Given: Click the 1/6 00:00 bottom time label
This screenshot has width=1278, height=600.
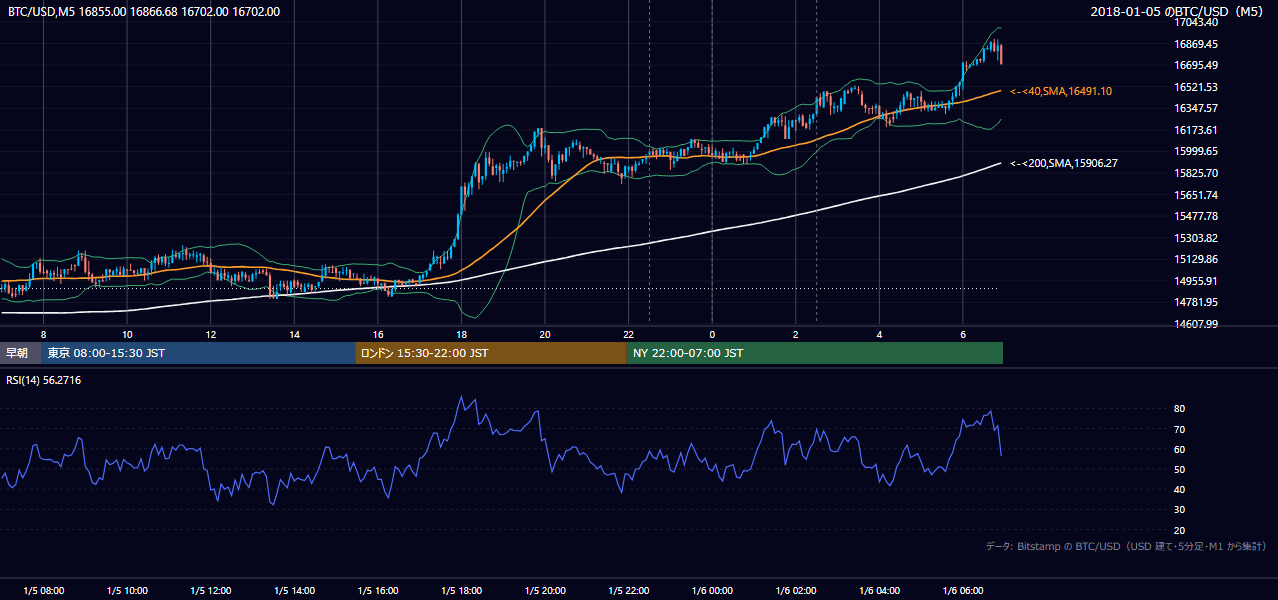Looking at the screenshot, I should (712, 591).
